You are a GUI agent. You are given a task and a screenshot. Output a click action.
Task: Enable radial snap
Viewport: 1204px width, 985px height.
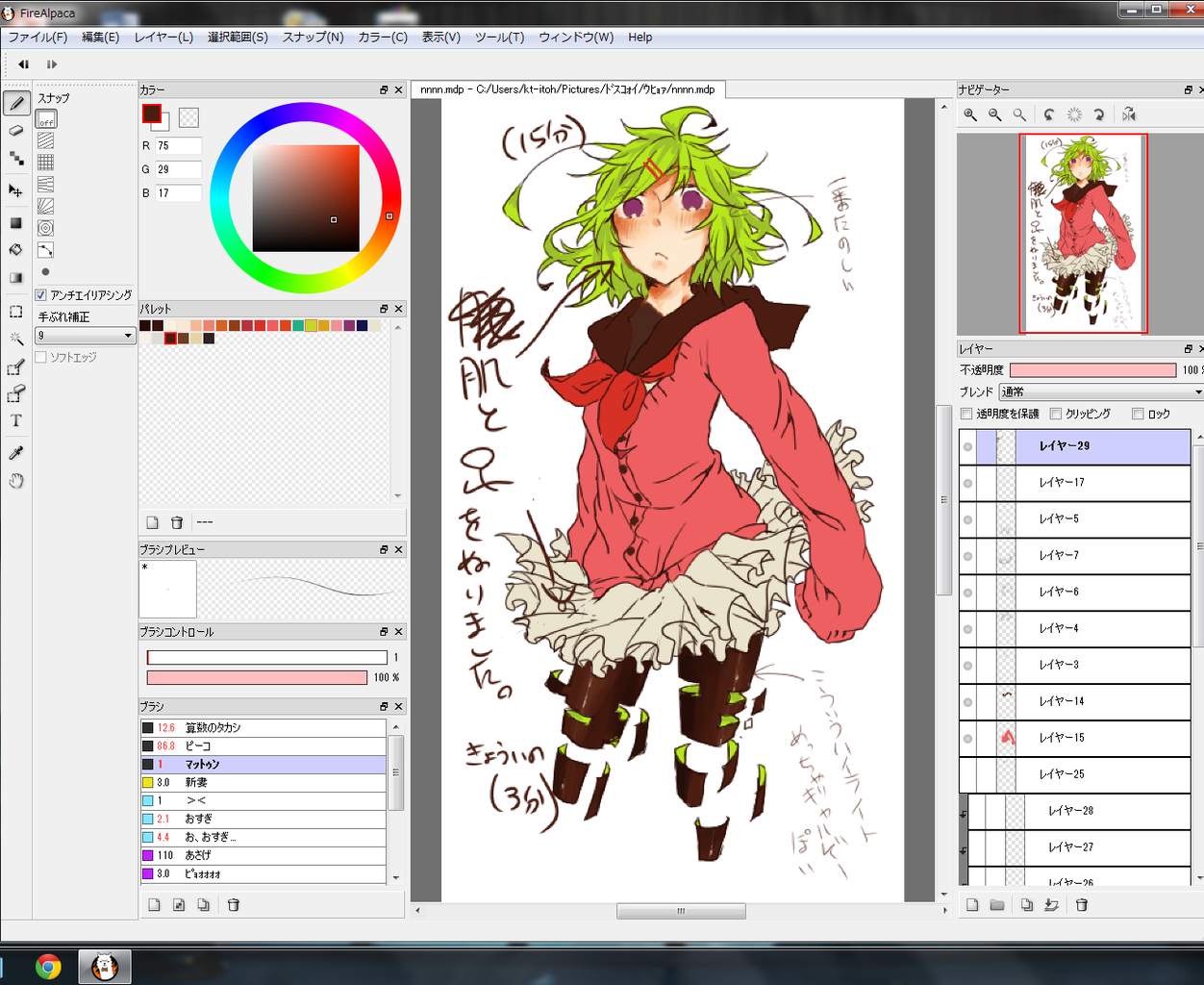coord(46,206)
